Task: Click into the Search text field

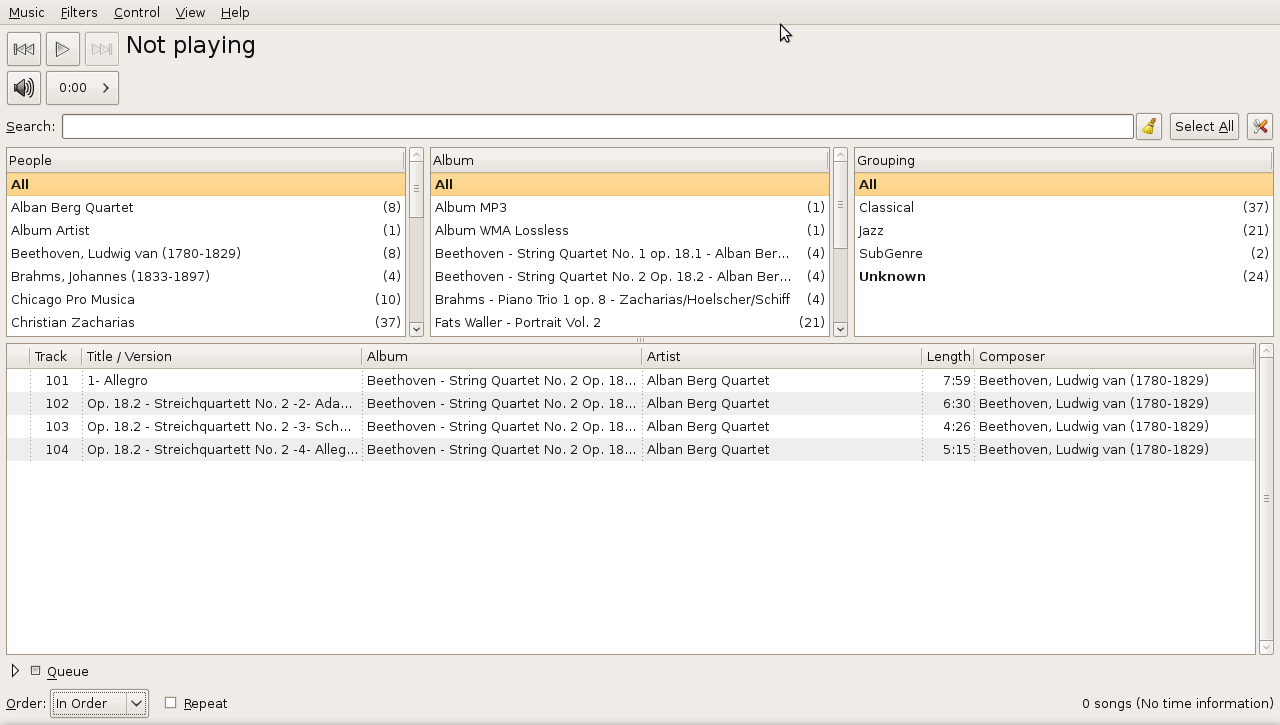Action: [597, 127]
